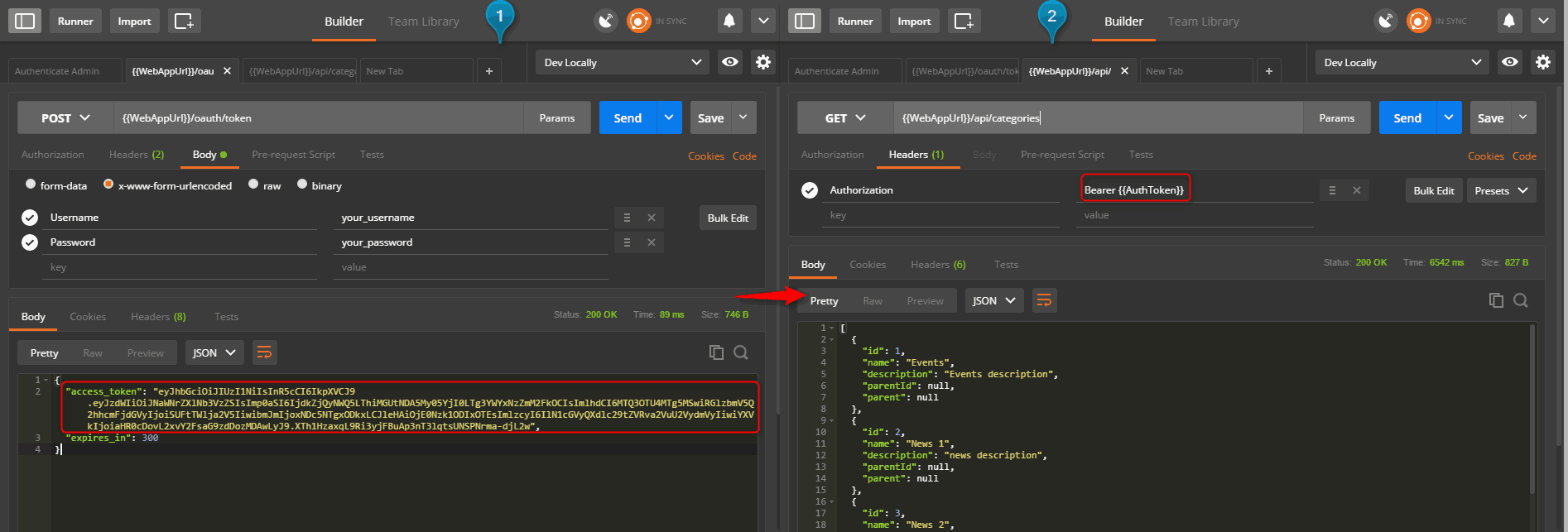Uncheck the Password parameter row
Image resolution: width=1568 pixels, height=532 pixels.
coord(30,242)
